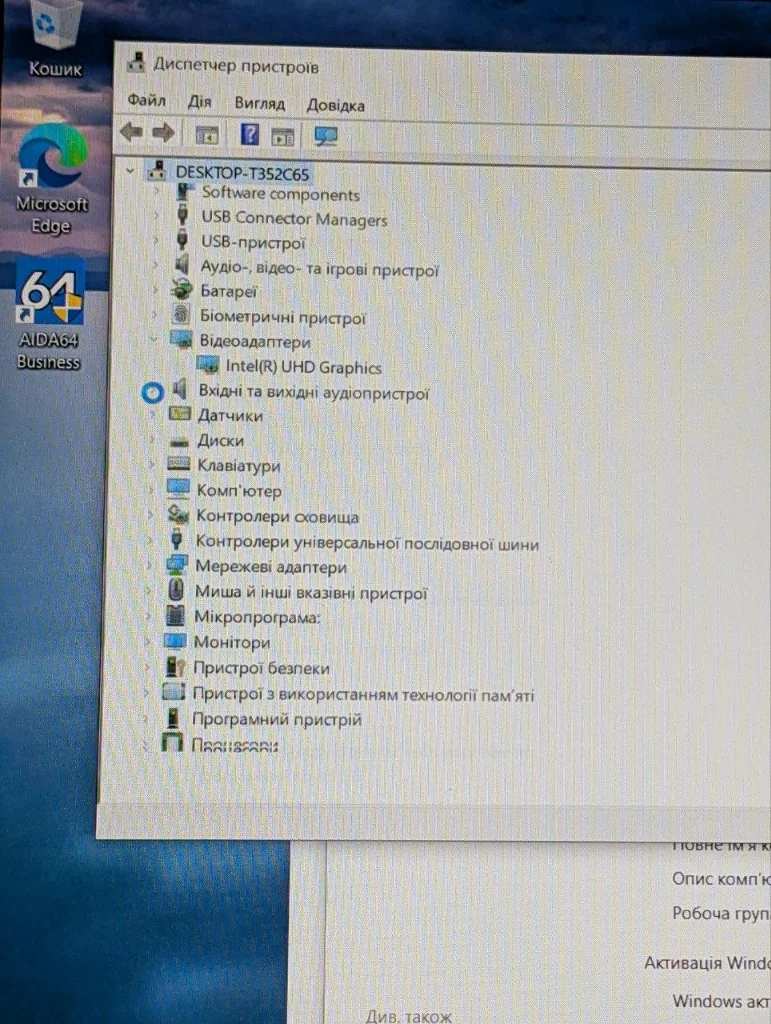Open the Recycle Bin (Кошик) desktop icon
This screenshot has width=771, height=1024.
tap(55, 36)
